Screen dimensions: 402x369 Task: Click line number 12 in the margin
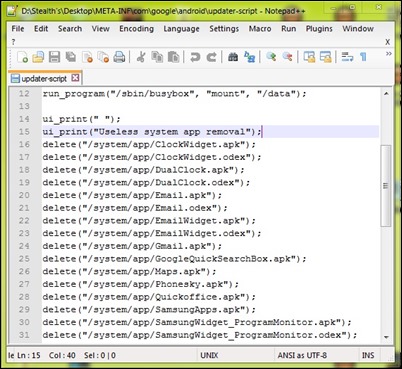point(24,94)
